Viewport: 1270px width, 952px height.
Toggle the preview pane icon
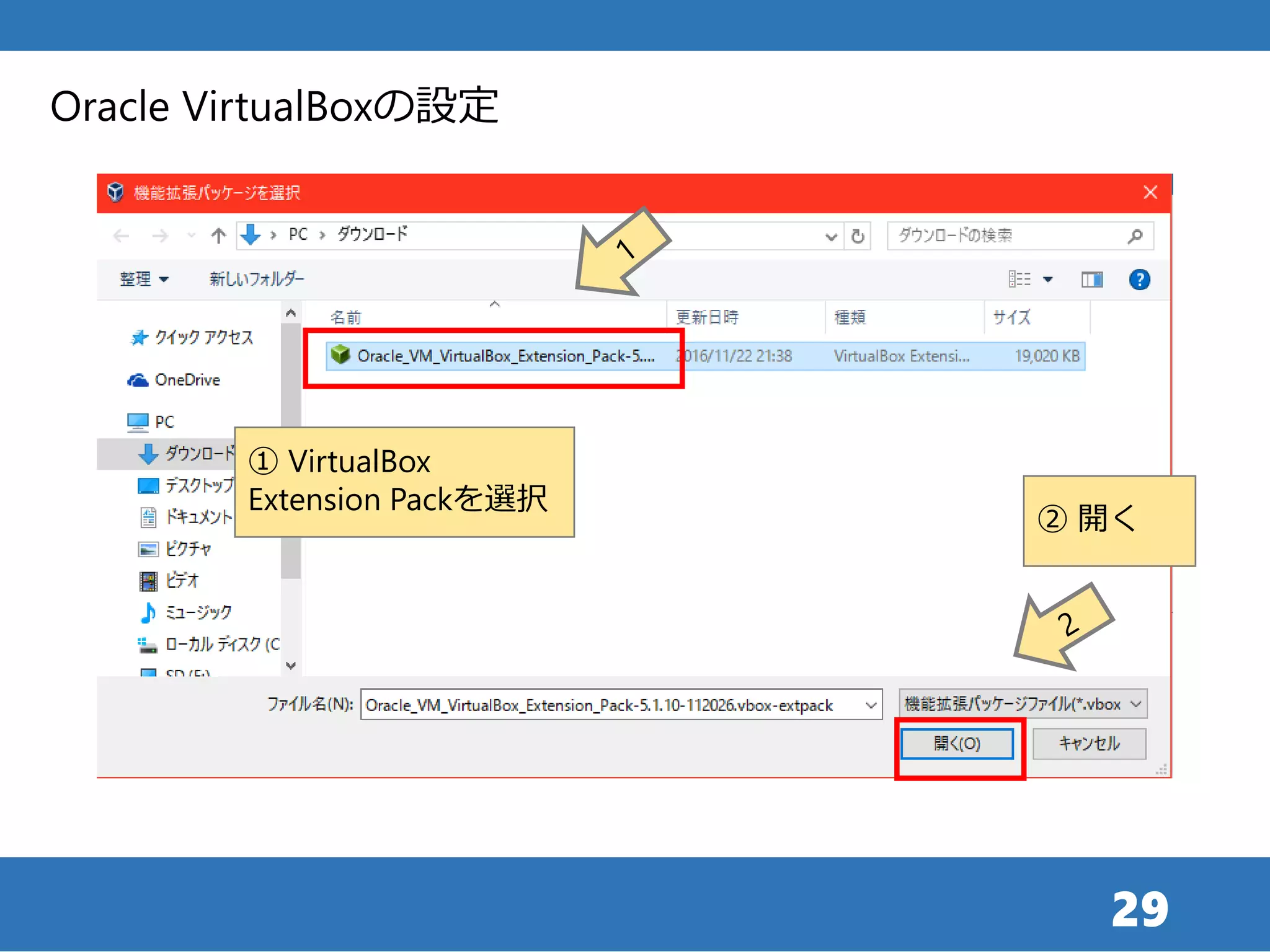tap(1092, 280)
